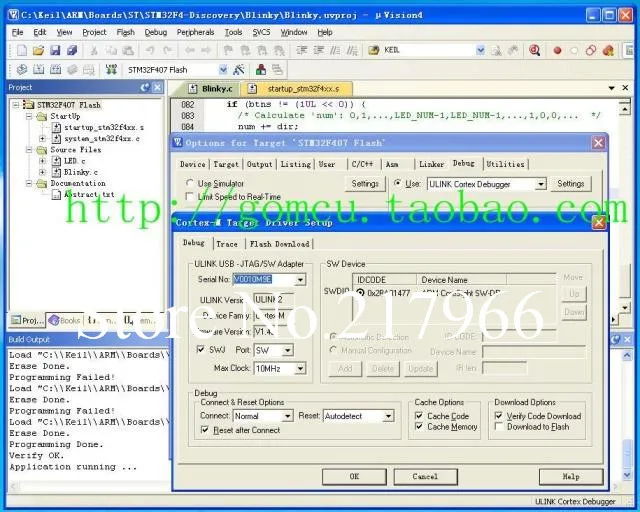640x512 pixels.
Task: Redo the last edit
Action: click(x=167, y=50)
